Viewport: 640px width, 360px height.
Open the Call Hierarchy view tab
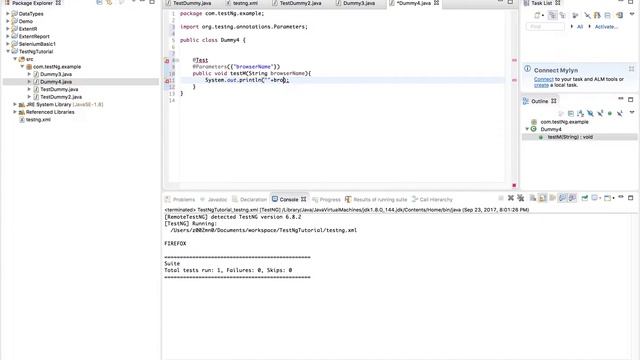[432, 200]
